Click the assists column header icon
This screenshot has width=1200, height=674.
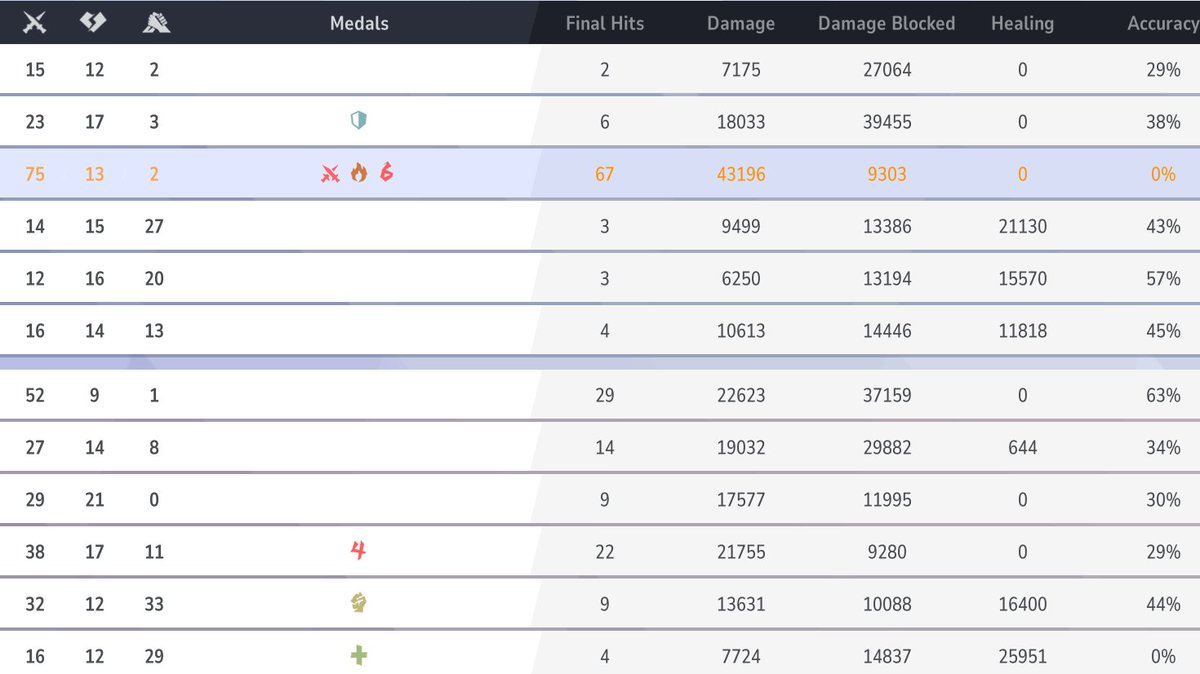[x=155, y=22]
